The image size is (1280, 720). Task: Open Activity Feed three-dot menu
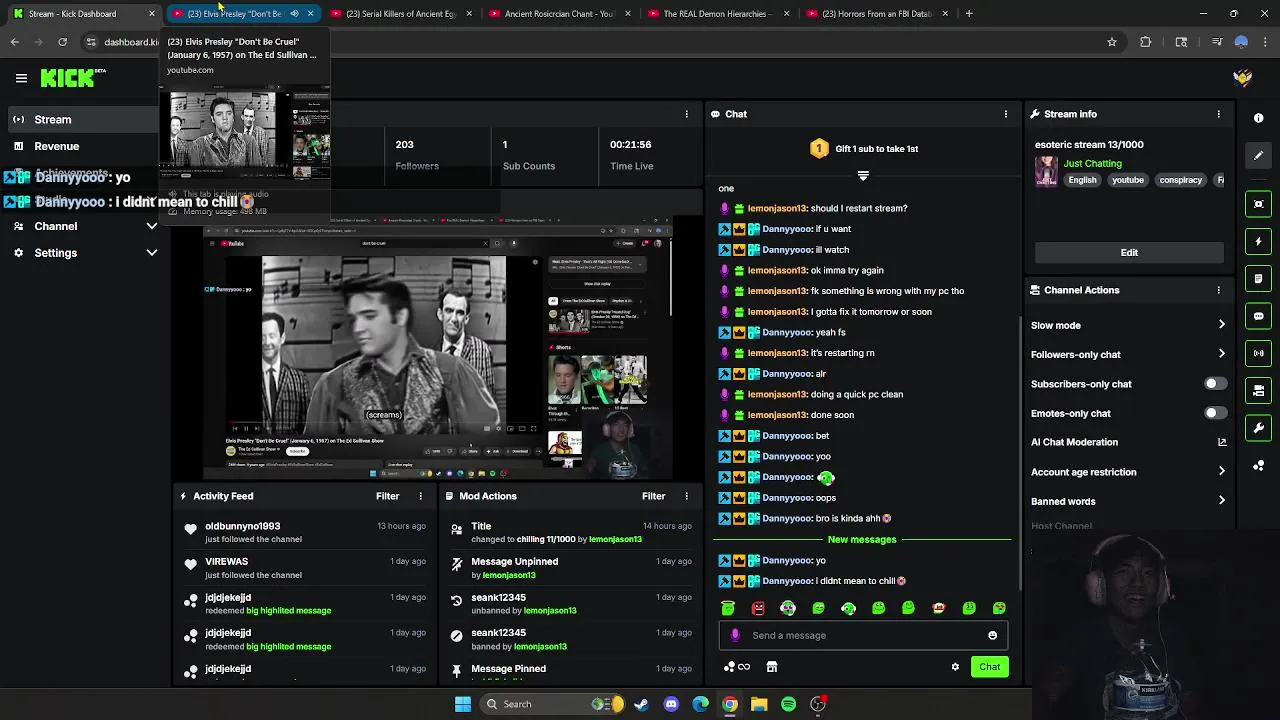(421, 496)
